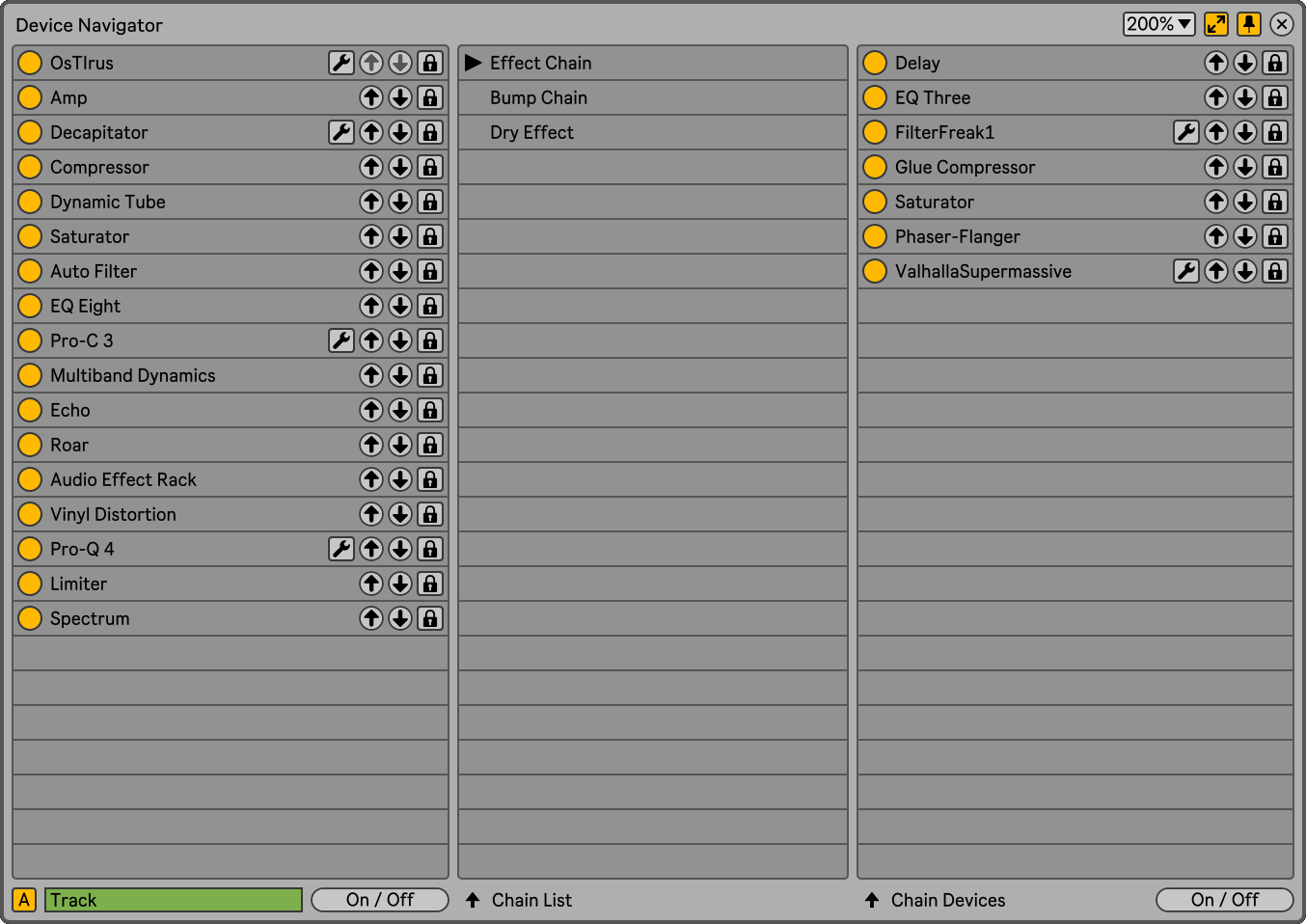This screenshot has width=1306, height=924.
Task: Select the Dry Effect chain
Action: 653,132
